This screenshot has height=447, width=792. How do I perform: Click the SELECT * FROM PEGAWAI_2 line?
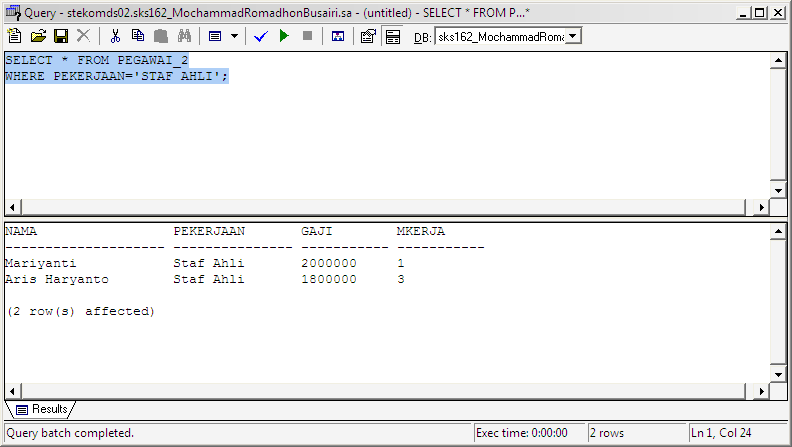[96, 60]
